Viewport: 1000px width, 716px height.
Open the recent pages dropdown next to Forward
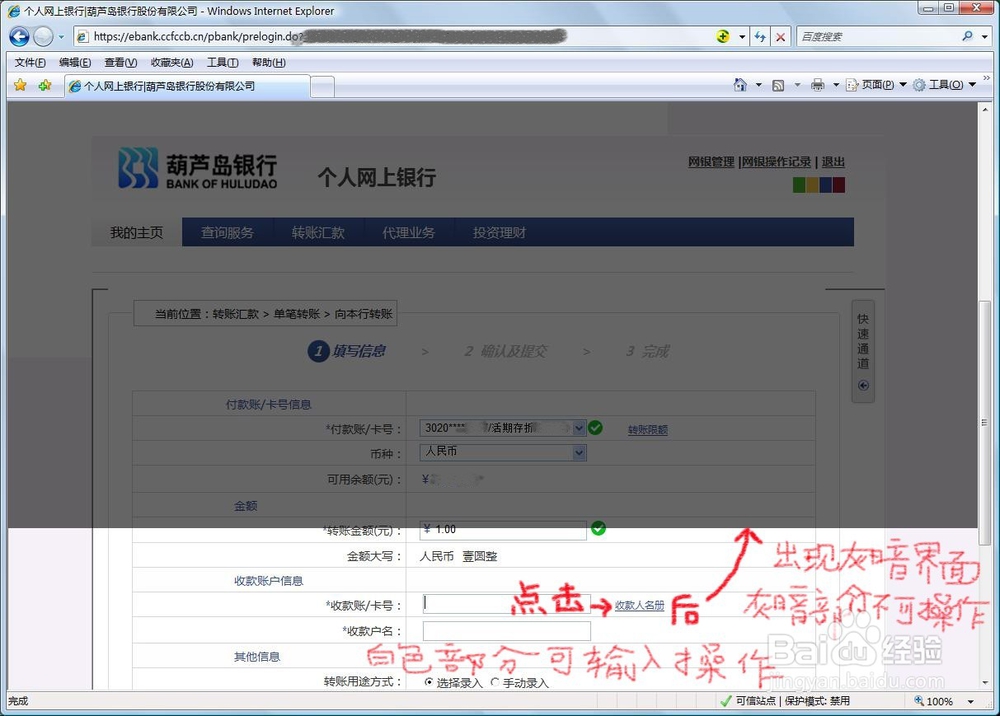(61, 37)
